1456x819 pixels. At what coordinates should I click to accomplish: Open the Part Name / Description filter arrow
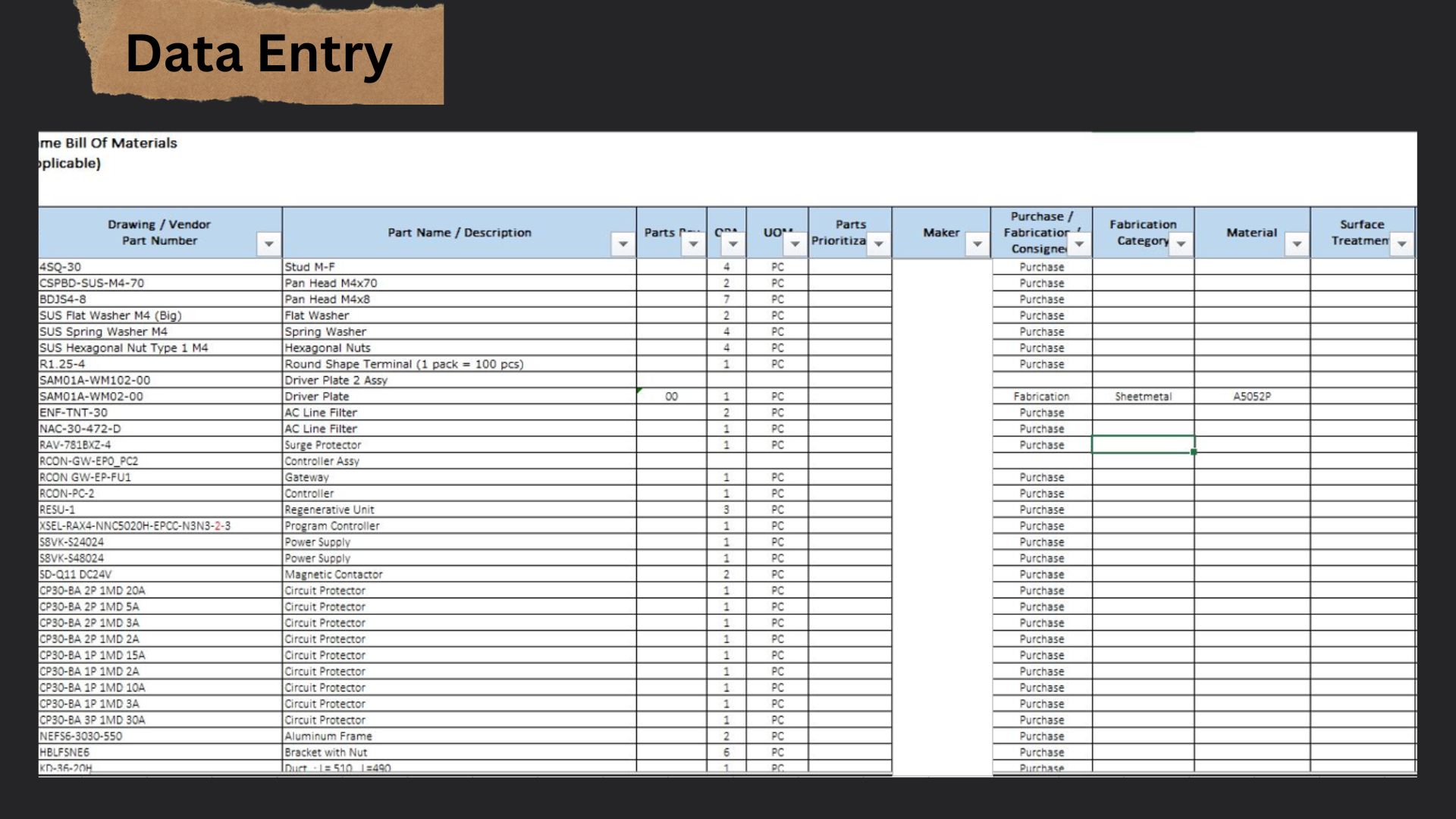pyautogui.click(x=623, y=244)
